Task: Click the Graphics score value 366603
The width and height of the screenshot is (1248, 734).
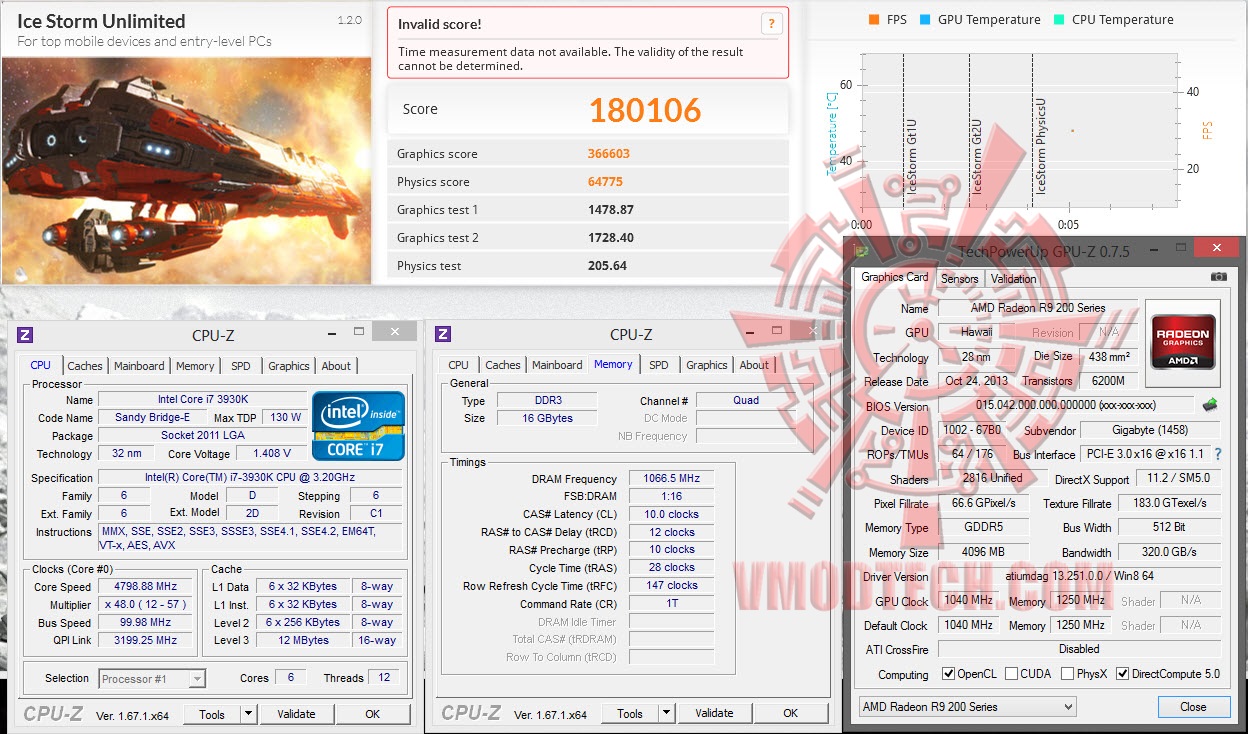Action: pos(609,154)
